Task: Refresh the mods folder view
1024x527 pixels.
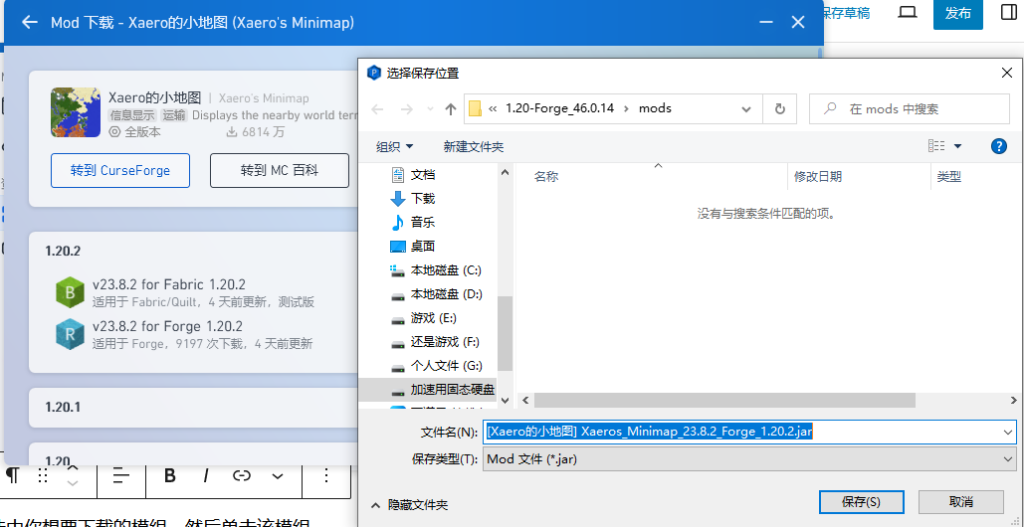Action: [779, 108]
